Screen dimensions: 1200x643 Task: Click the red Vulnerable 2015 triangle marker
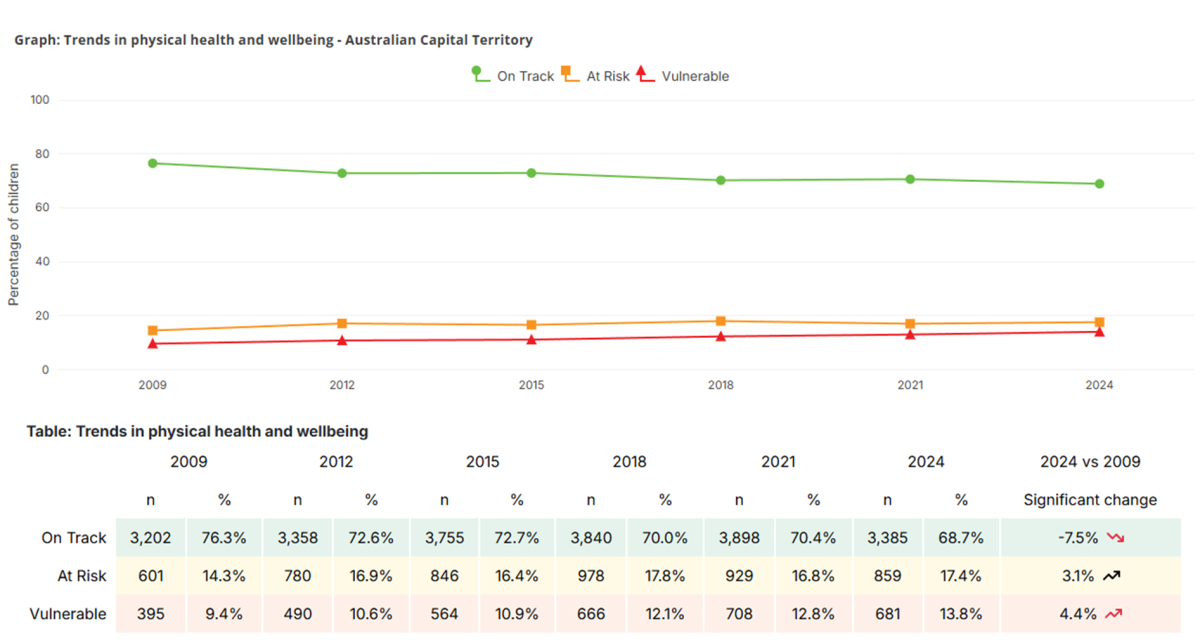(531, 339)
